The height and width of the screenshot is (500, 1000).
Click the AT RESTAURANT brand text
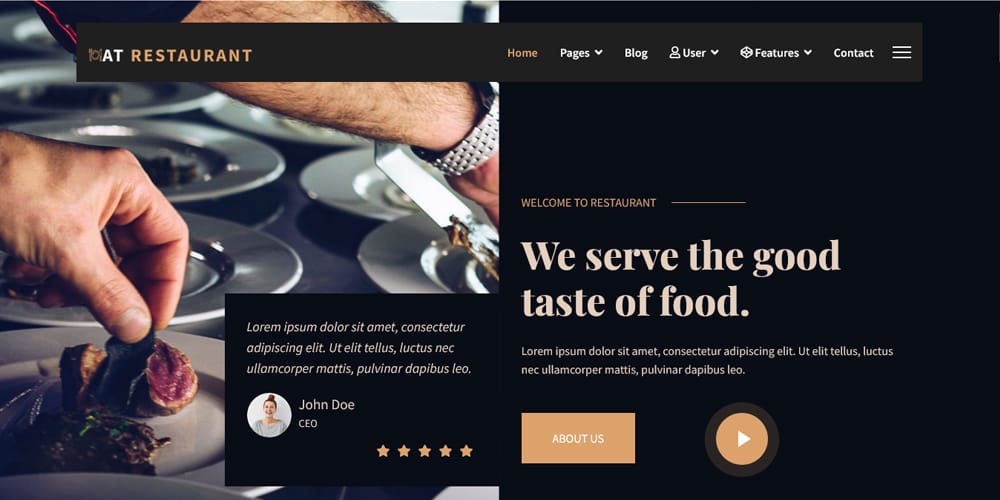click(177, 55)
